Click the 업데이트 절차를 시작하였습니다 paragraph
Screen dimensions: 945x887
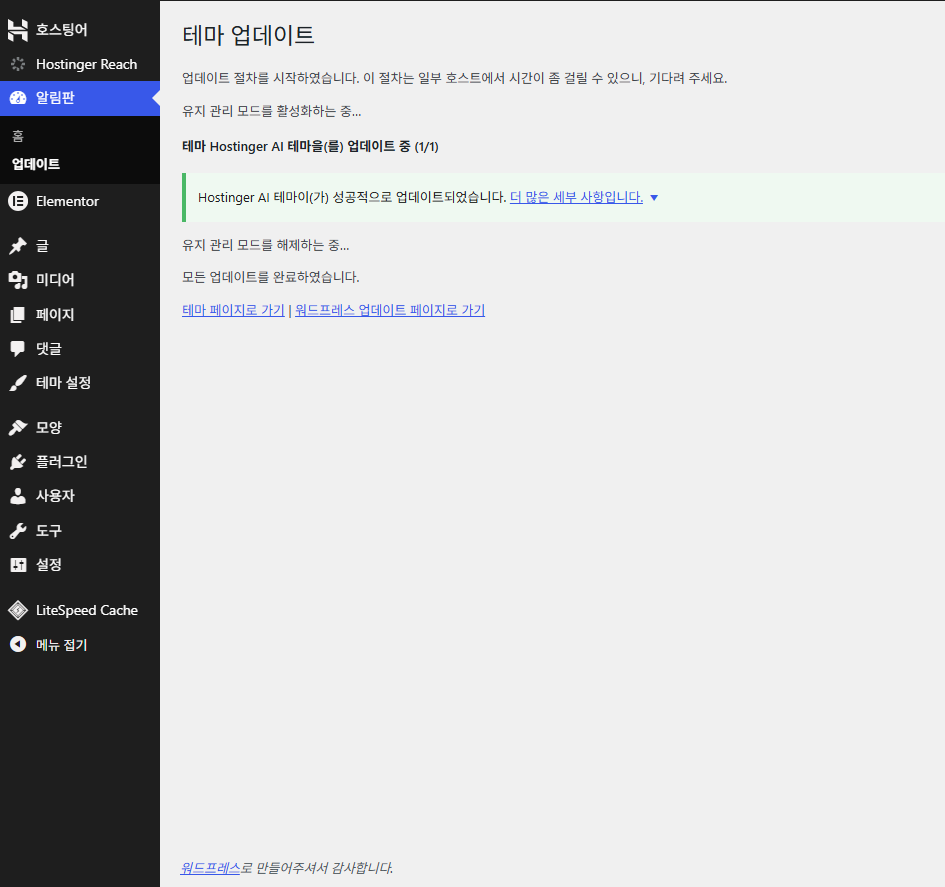coord(455,78)
